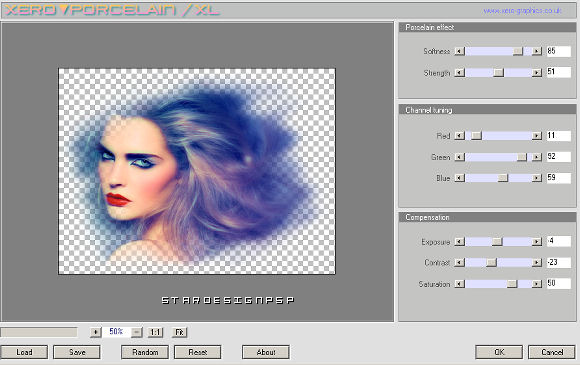Click the Softness slider handle

518,51
